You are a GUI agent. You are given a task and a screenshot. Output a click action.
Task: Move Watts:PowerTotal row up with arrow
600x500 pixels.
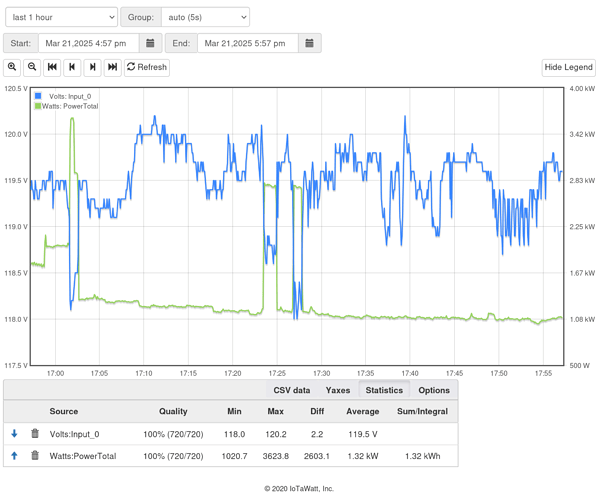(x=14, y=456)
